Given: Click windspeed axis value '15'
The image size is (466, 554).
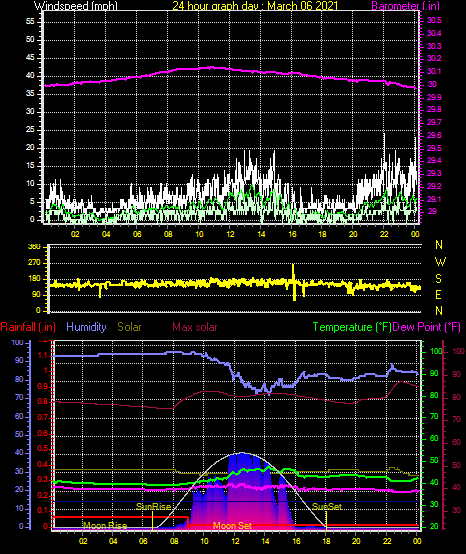Looking at the screenshot, I should (30, 166).
